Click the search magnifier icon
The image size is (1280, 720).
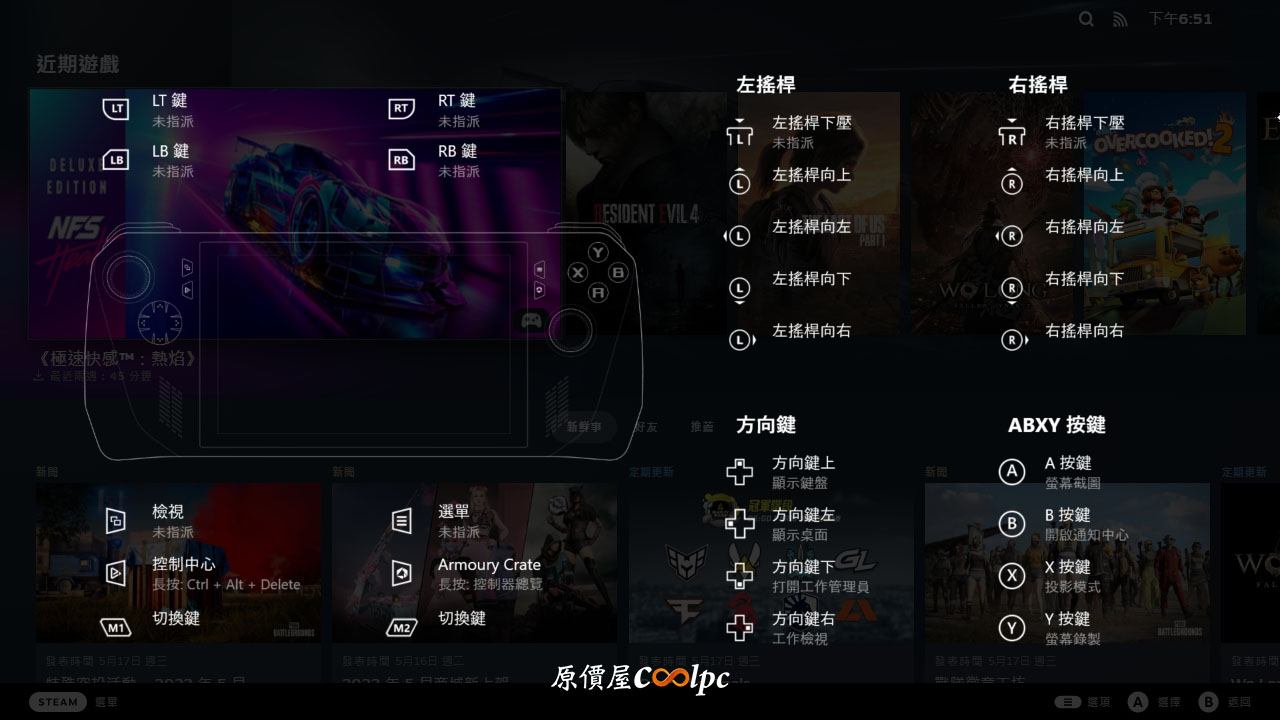[1086, 19]
